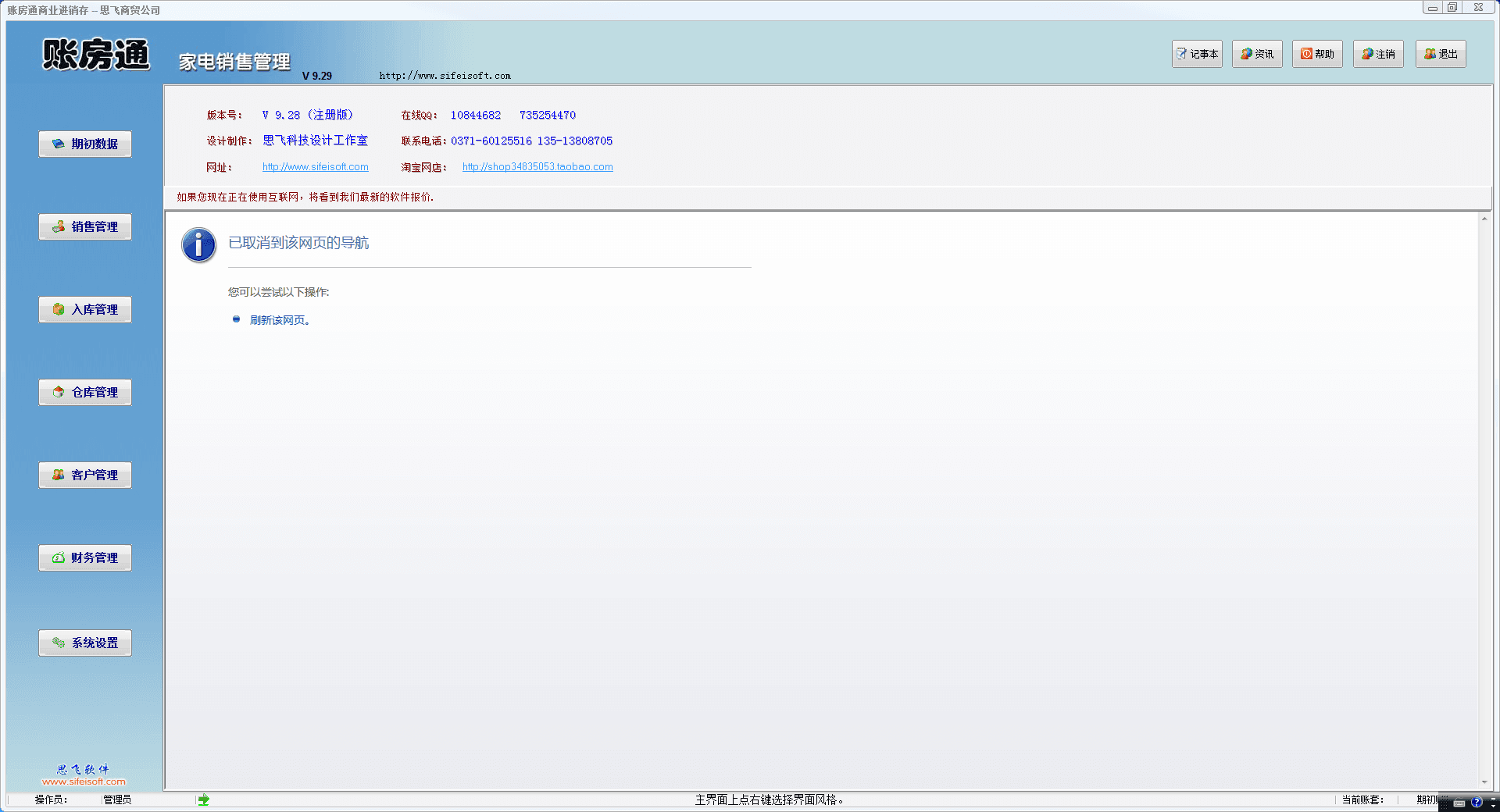The width and height of the screenshot is (1500, 812).
Task: Click the 已取消到该网页的导航 heading
Action: click(x=298, y=243)
